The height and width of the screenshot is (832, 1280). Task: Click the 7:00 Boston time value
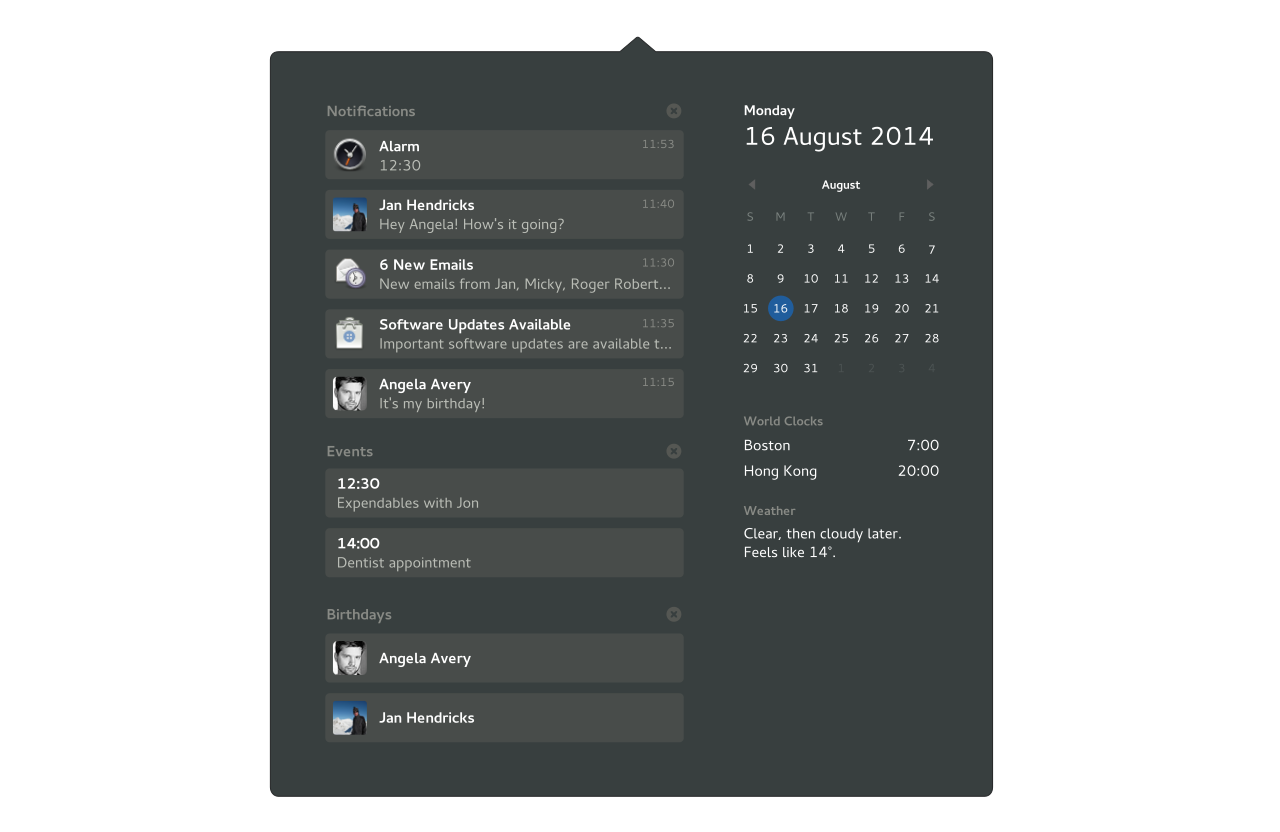pos(923,446)
